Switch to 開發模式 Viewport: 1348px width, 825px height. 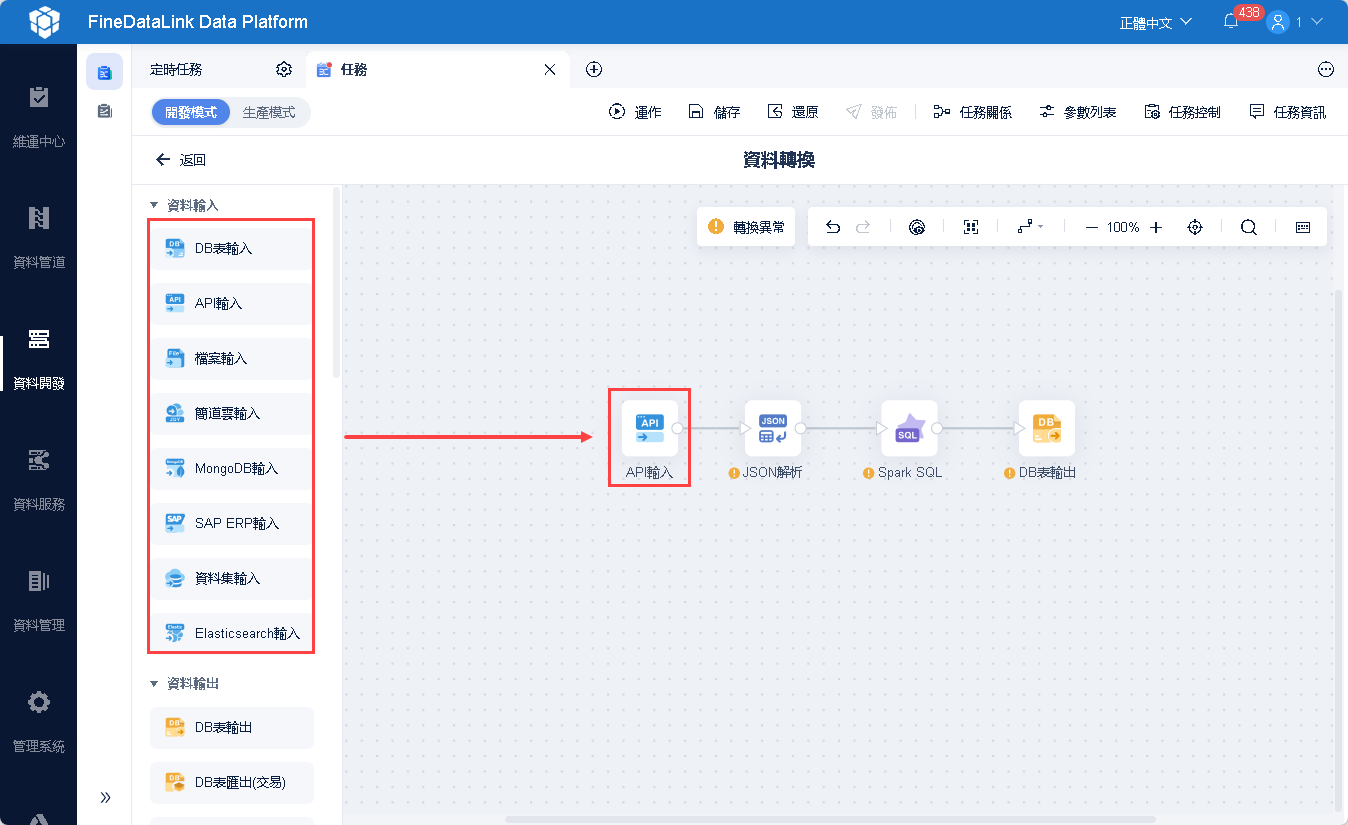(x=191, y=113)
